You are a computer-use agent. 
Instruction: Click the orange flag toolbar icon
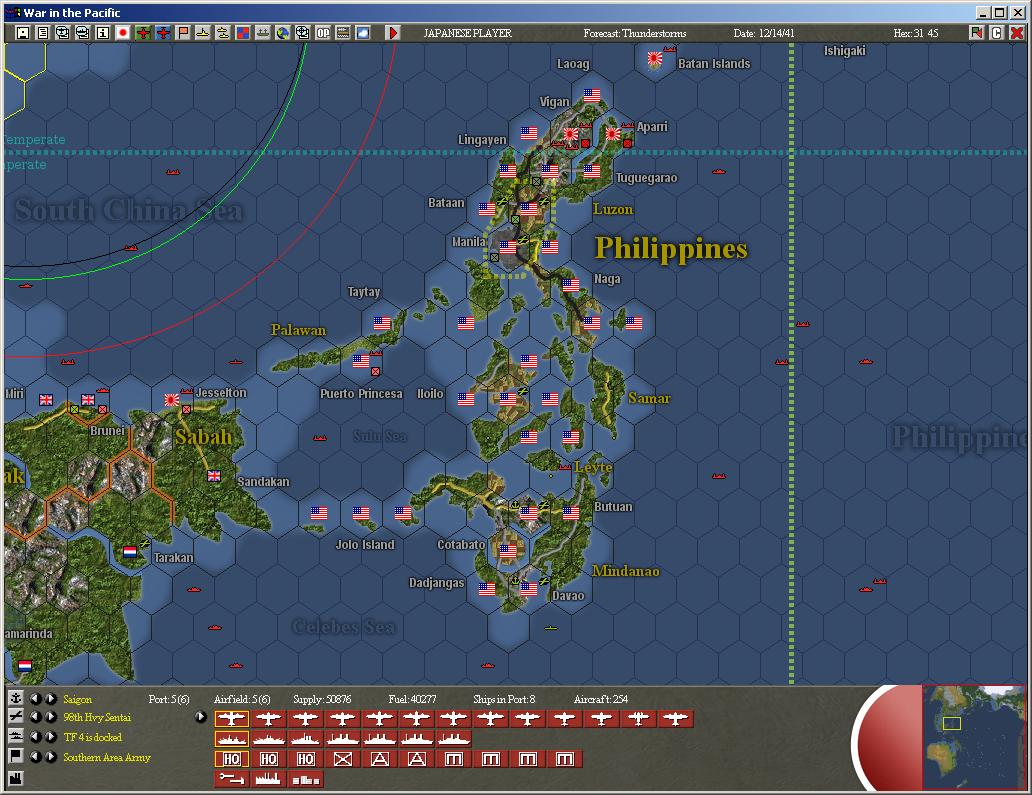coord(183,33)
